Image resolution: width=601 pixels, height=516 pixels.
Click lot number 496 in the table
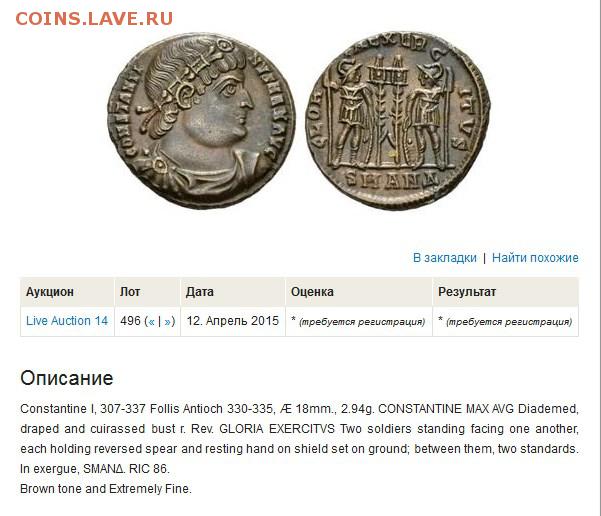tap(130, 320)
